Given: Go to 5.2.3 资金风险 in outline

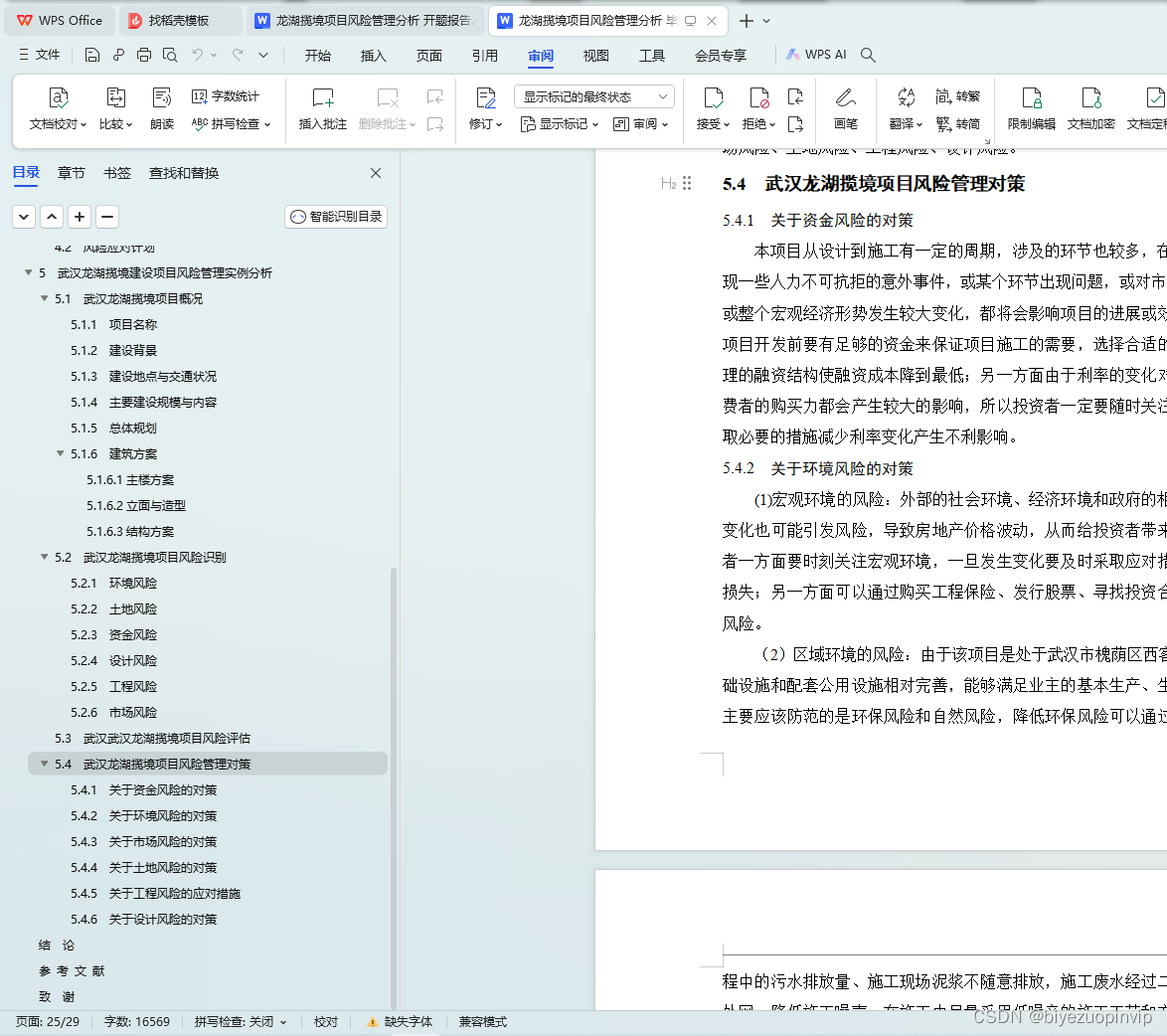Looking at the screenshot, I should click(x=114, y=635).
